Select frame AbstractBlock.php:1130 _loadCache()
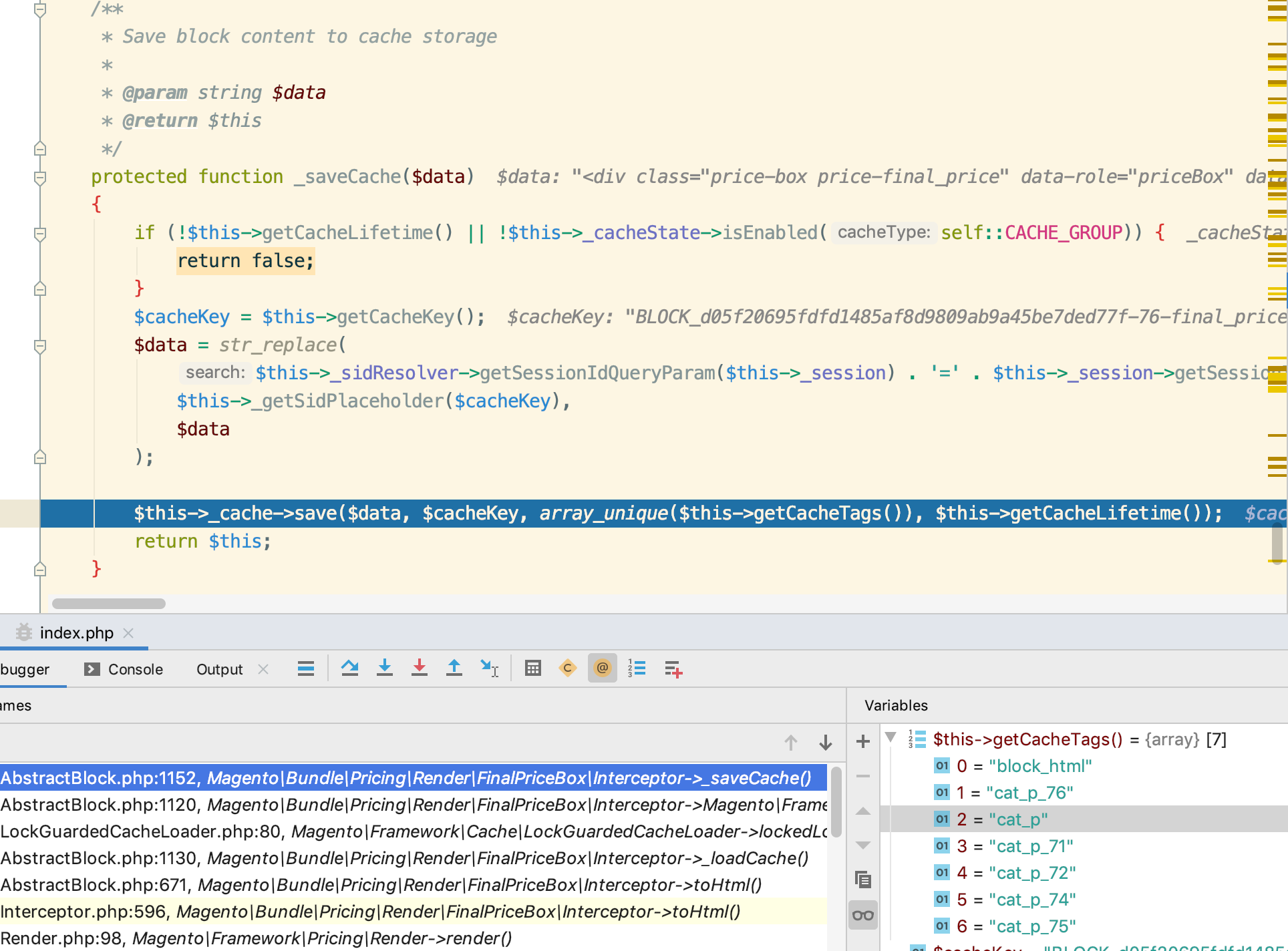 414,858
